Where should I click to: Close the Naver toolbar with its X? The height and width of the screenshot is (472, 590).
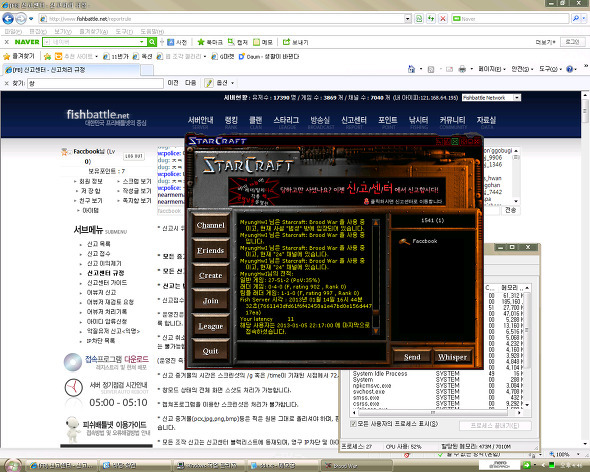pos(6,42)
